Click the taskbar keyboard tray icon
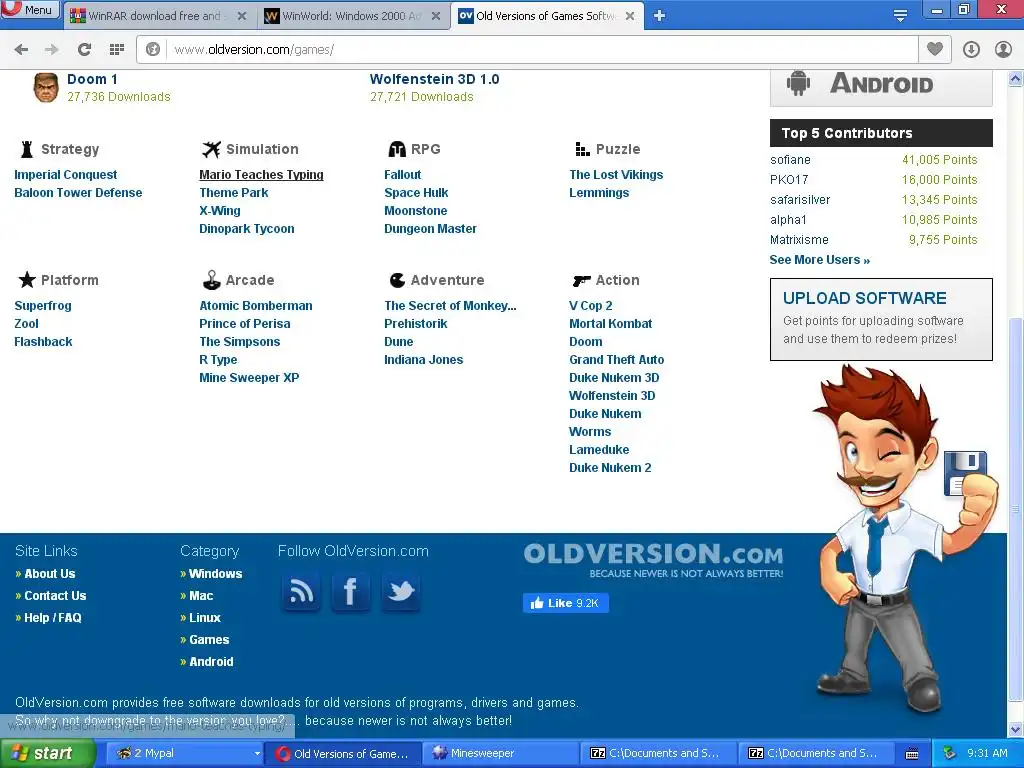Image resolution: width=1024 pixels, height=768 pixels. point(912,754)
